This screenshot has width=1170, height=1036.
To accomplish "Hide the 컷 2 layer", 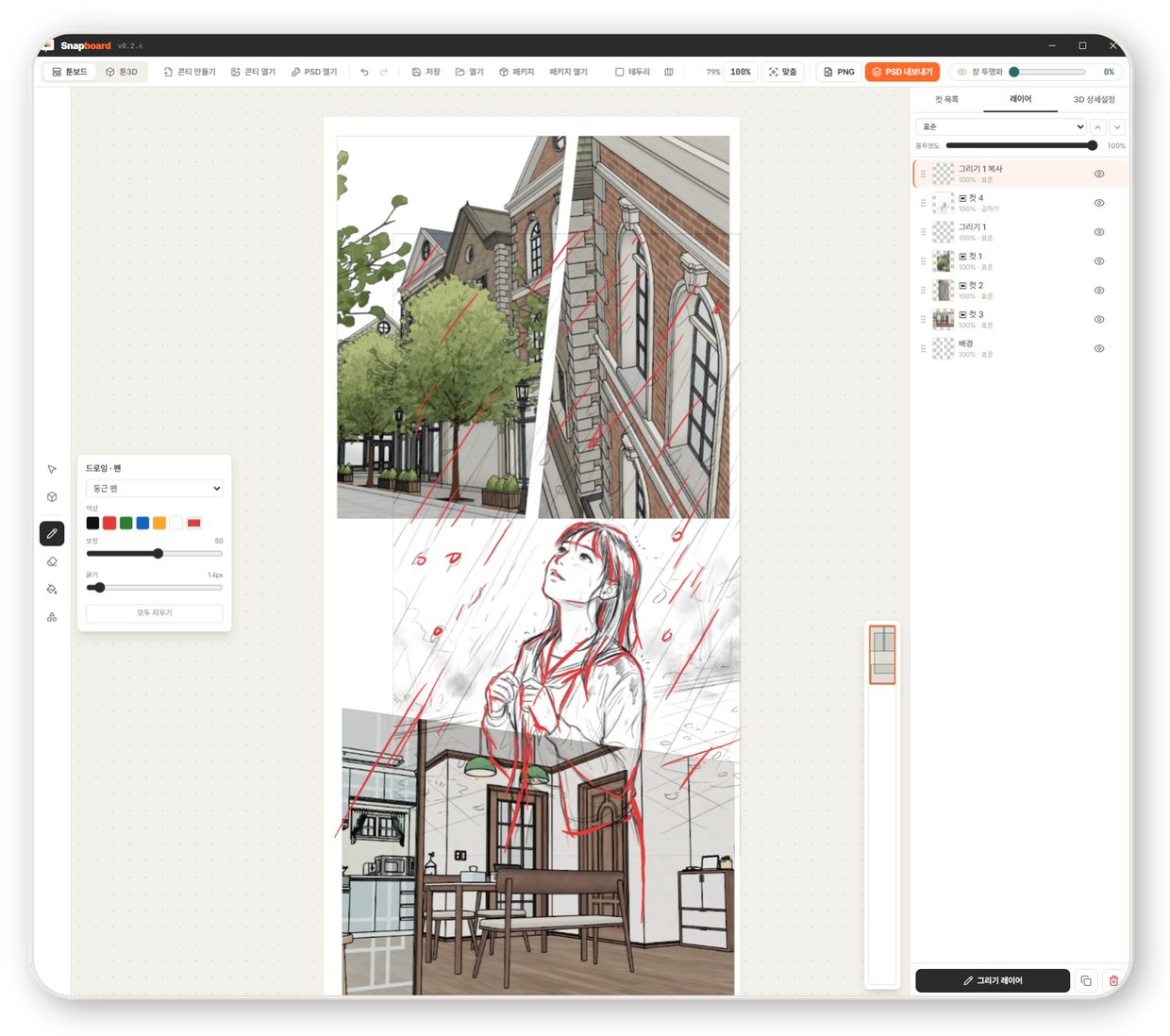I will (x=1099, y=291).
